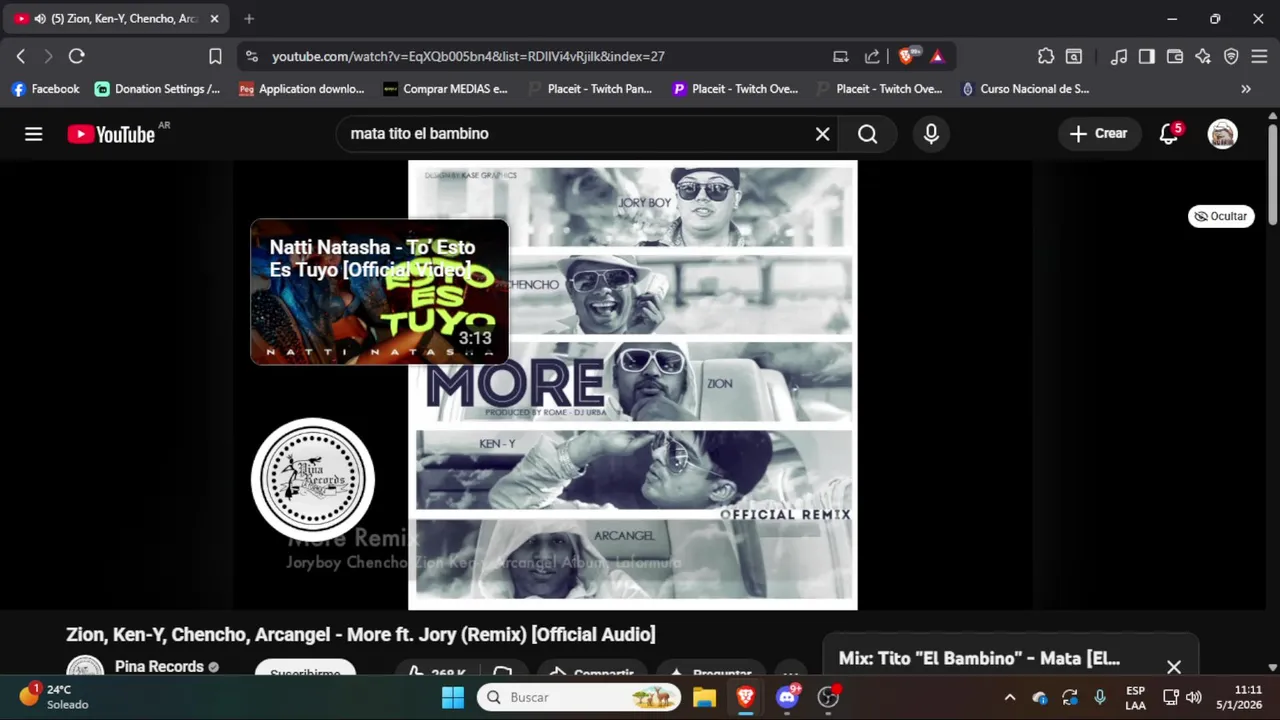Install app icon in address bar
The height and width of the screenshot is (720, 1280).
(x=841, y=57)
